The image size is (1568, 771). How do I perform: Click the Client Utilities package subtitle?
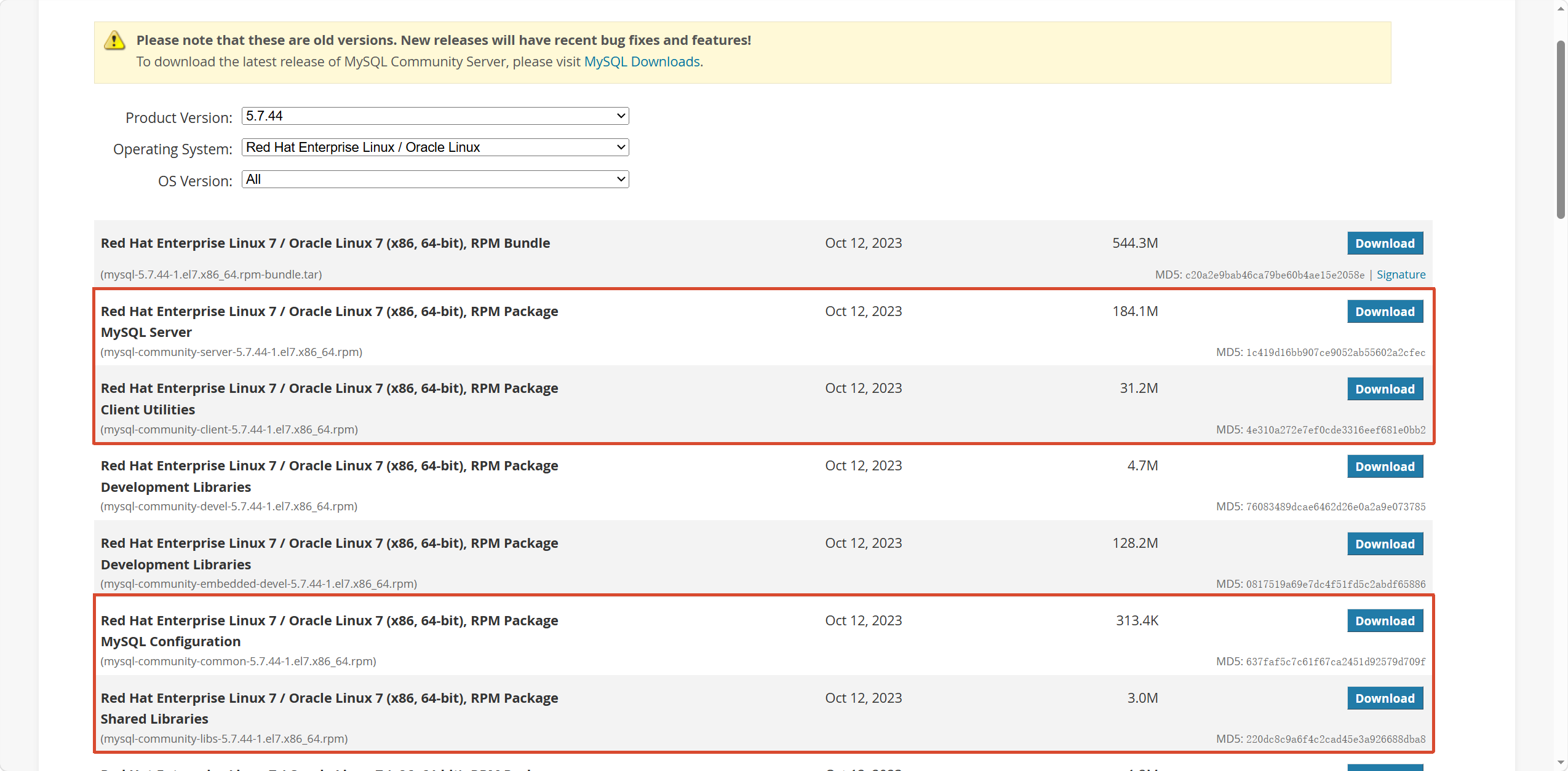tap(148, 410)
